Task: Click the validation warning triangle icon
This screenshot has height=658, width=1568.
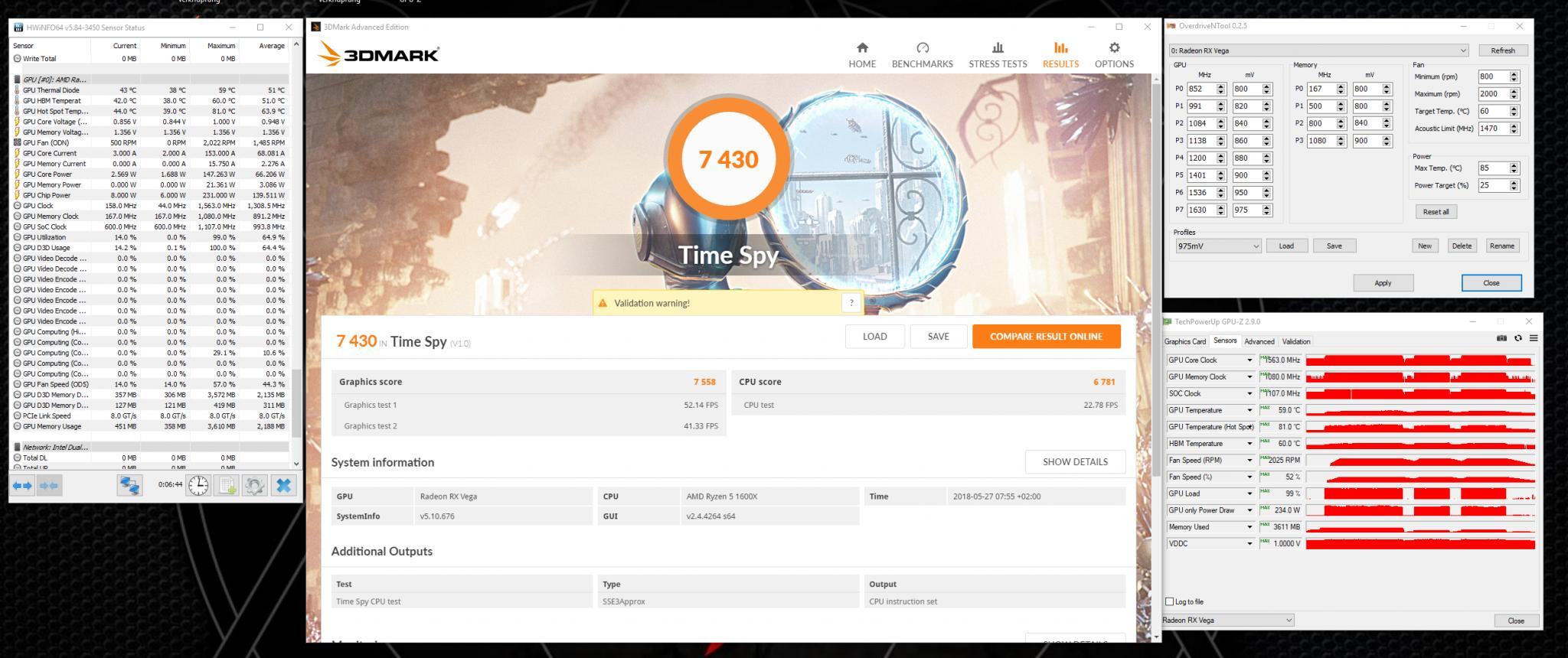Action: (603, 303)
